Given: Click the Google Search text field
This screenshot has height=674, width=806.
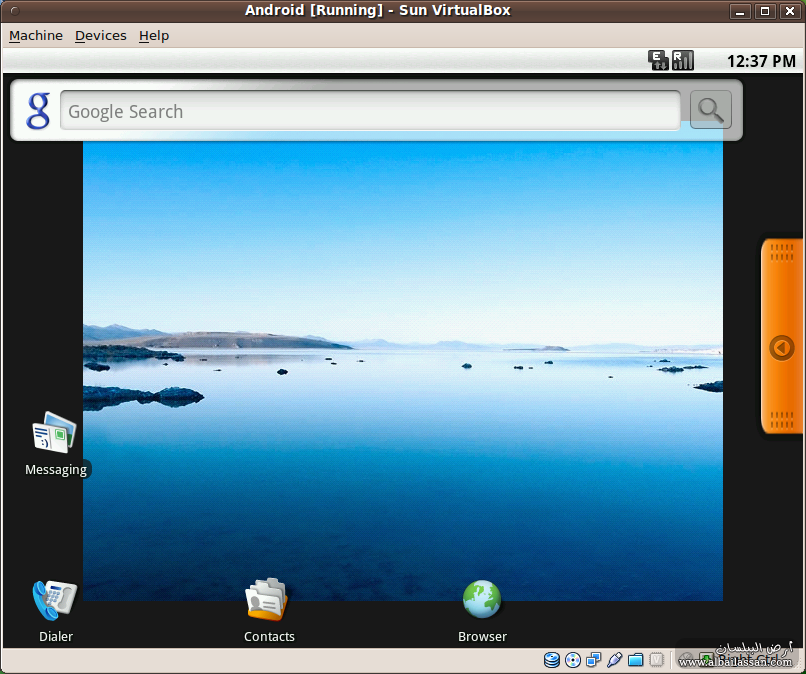Looking at the screenshot, I should [x=370, y=111].
